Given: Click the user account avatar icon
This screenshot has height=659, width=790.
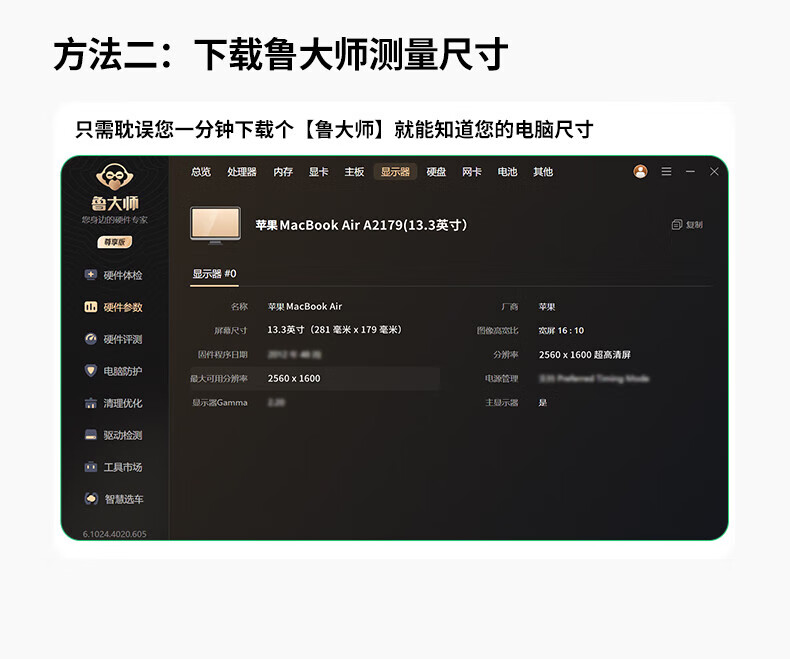Looking at the screenshot, I should (x=640, y=172).
